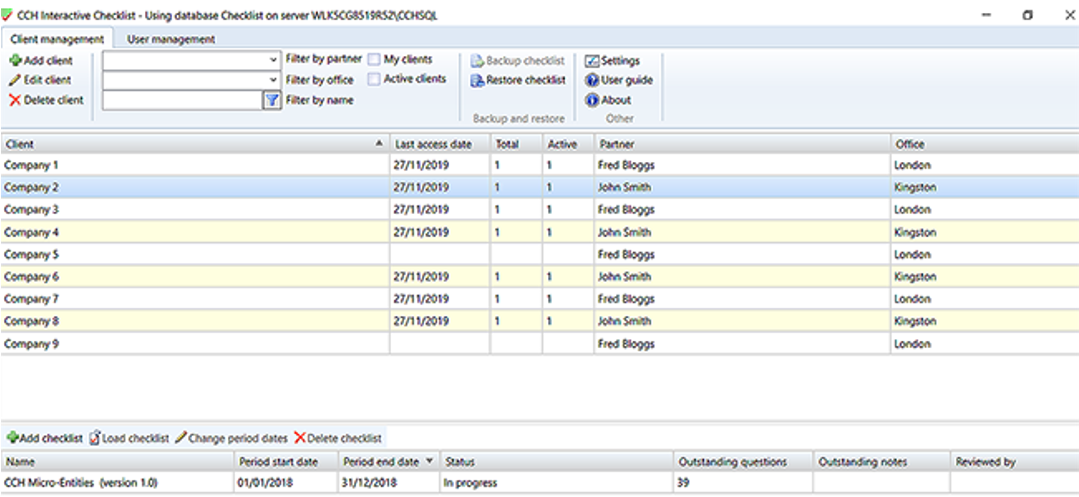
Task: Click the Edit client pencil icon
Action: pos(15,80)
